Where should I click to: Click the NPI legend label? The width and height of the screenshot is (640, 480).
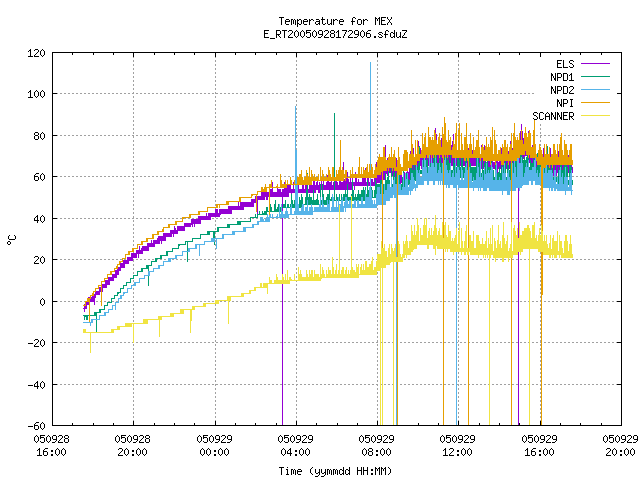(565, 103)
